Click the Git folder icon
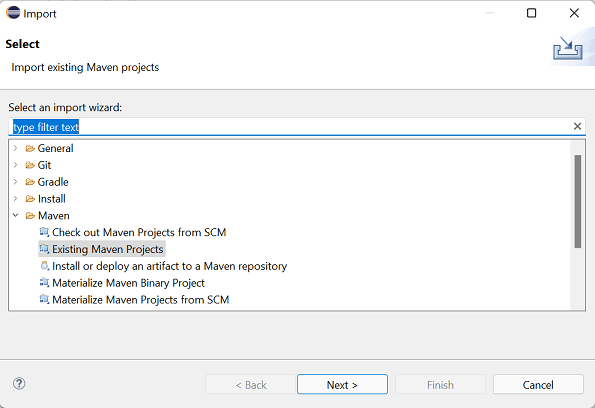The width and height of the screenshot is (595, 408). tap(30, 165)
